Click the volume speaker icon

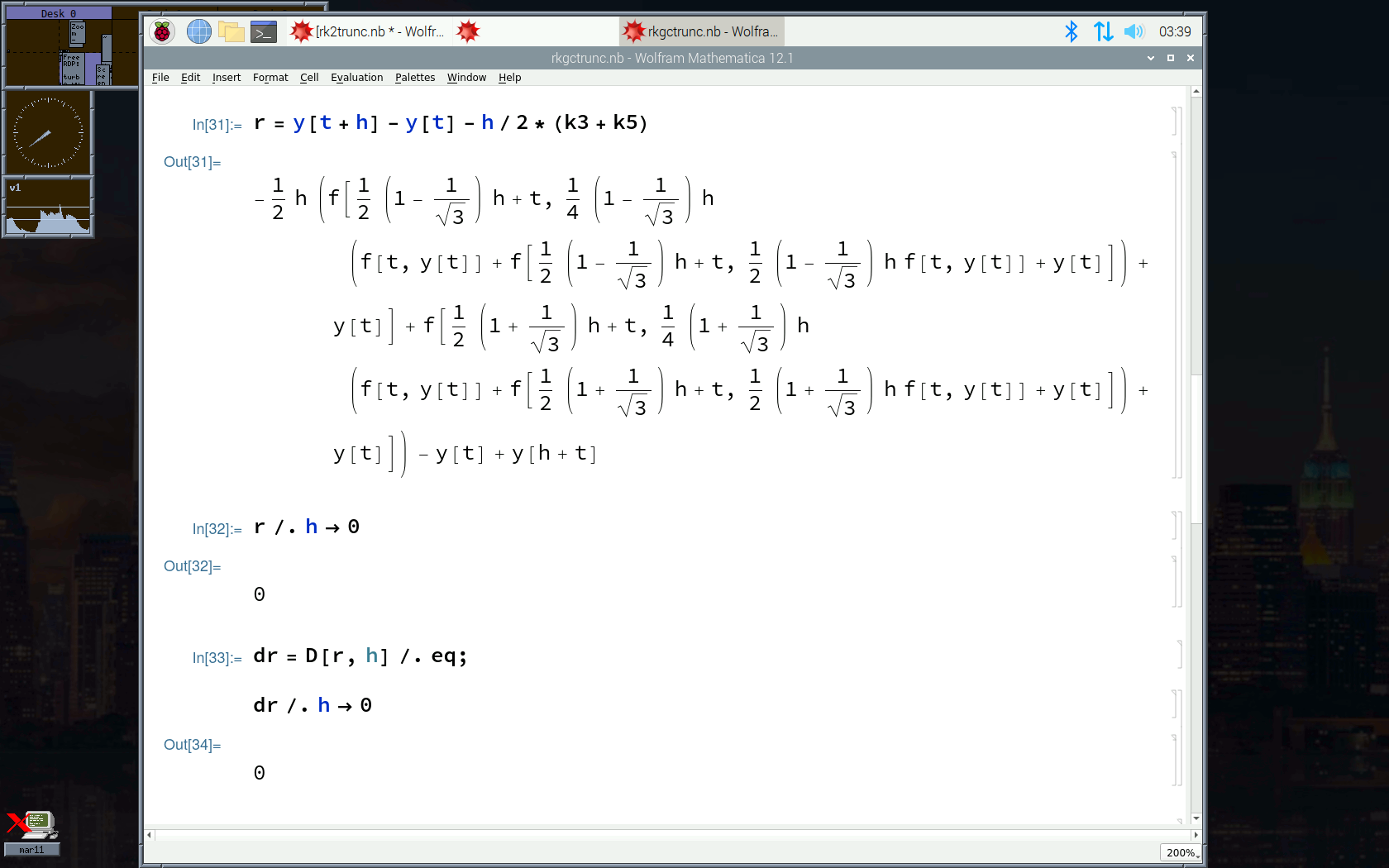coord(1134,31)
